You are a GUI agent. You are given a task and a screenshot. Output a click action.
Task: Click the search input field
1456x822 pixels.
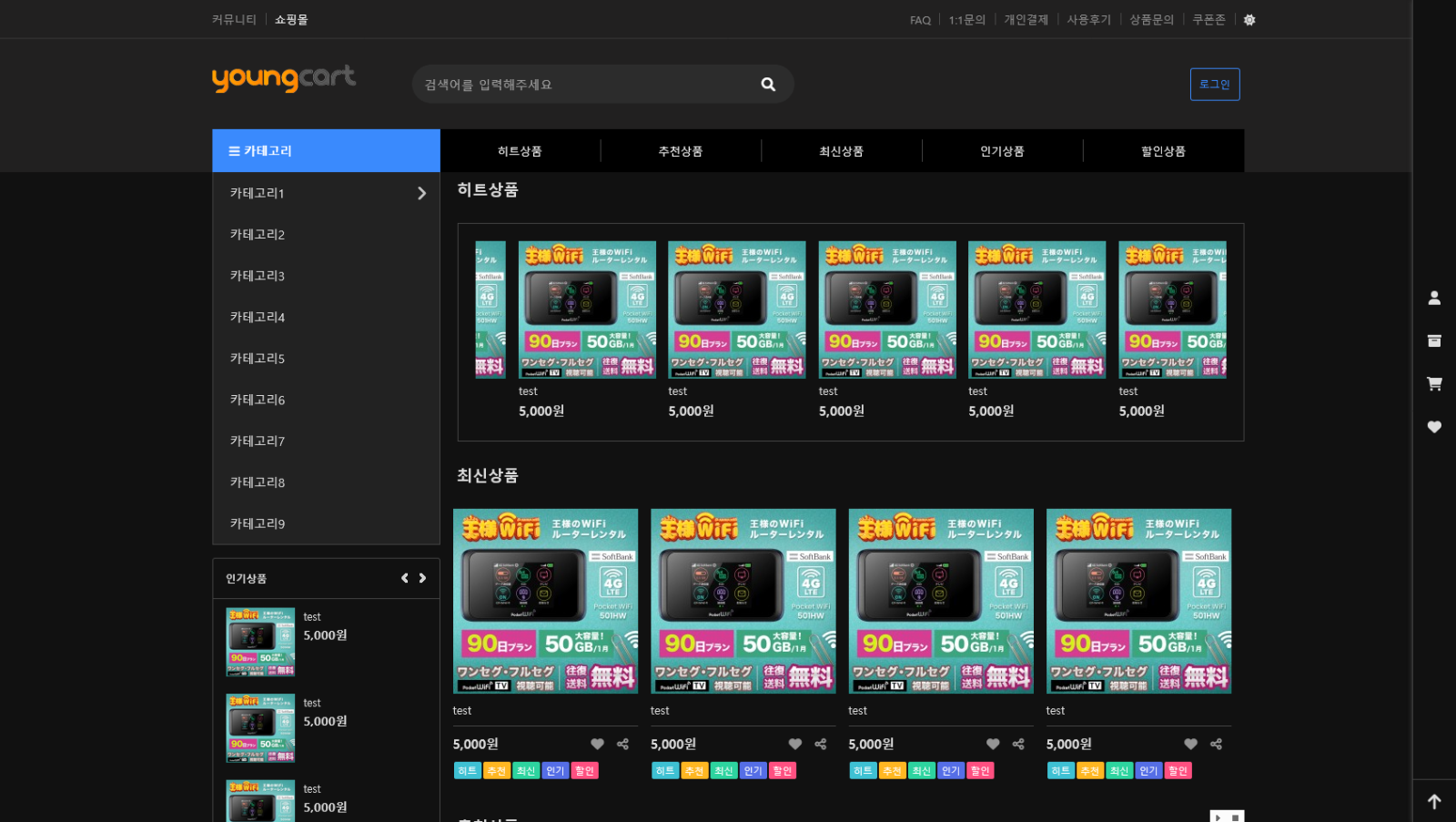point(582,85)
